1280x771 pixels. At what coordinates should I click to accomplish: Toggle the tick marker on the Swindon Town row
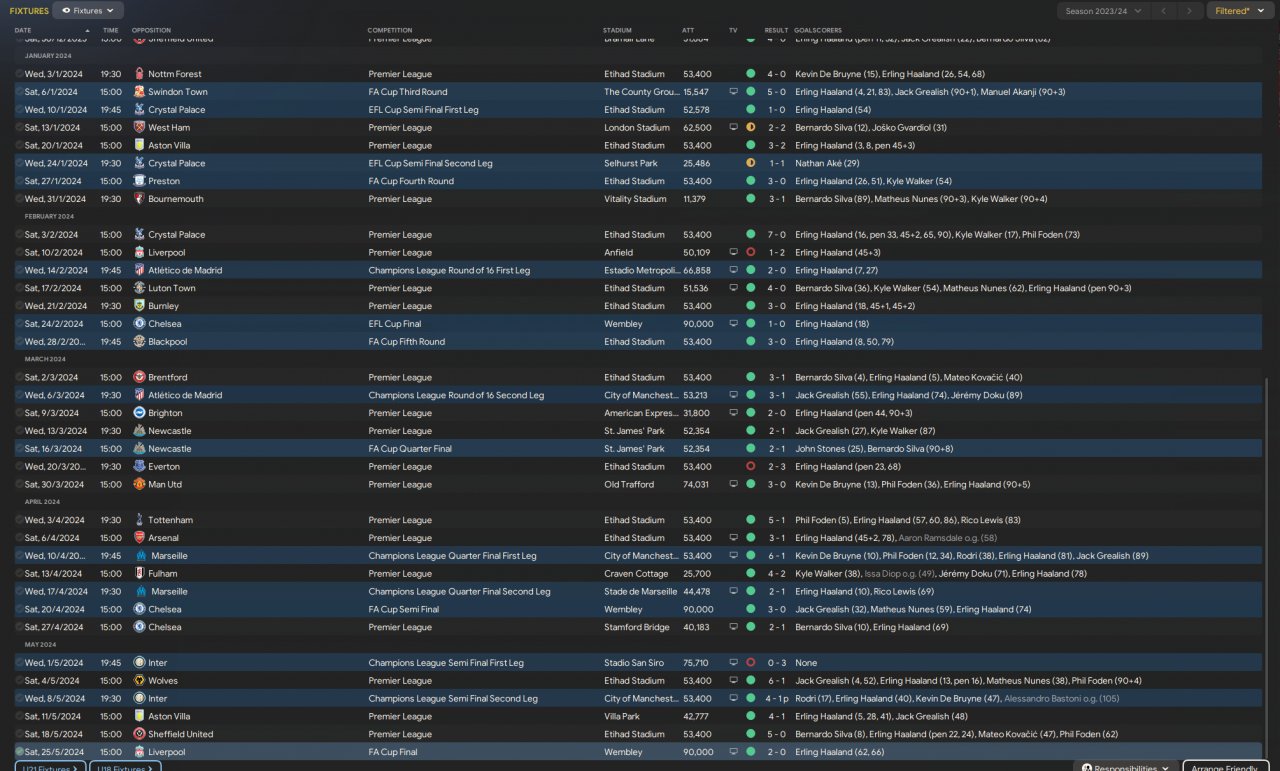pos(19,92)
